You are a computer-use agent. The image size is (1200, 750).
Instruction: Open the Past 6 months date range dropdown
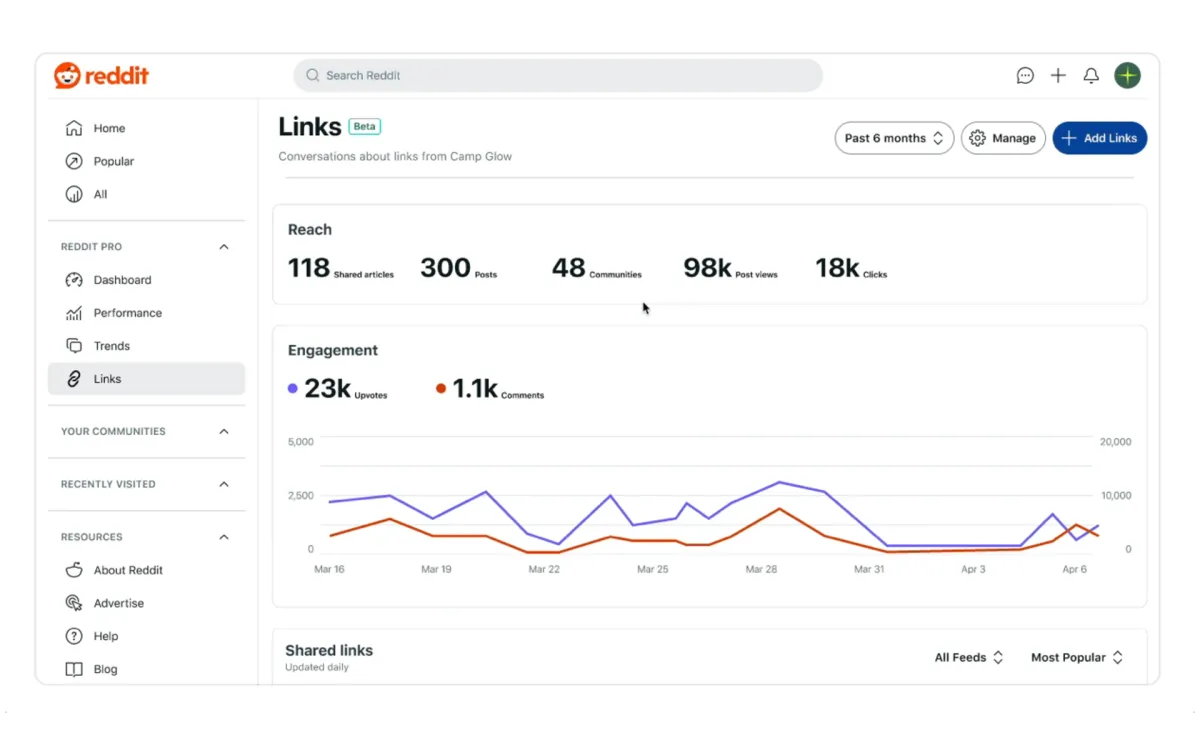(x=893, y=138)
